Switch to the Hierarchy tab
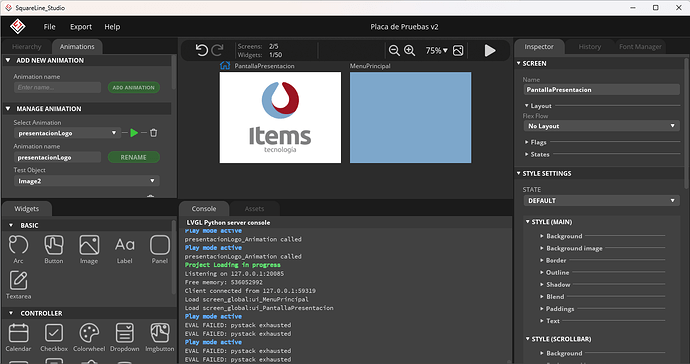The width and height of the screenshot is (690, 364). (26, 47)
